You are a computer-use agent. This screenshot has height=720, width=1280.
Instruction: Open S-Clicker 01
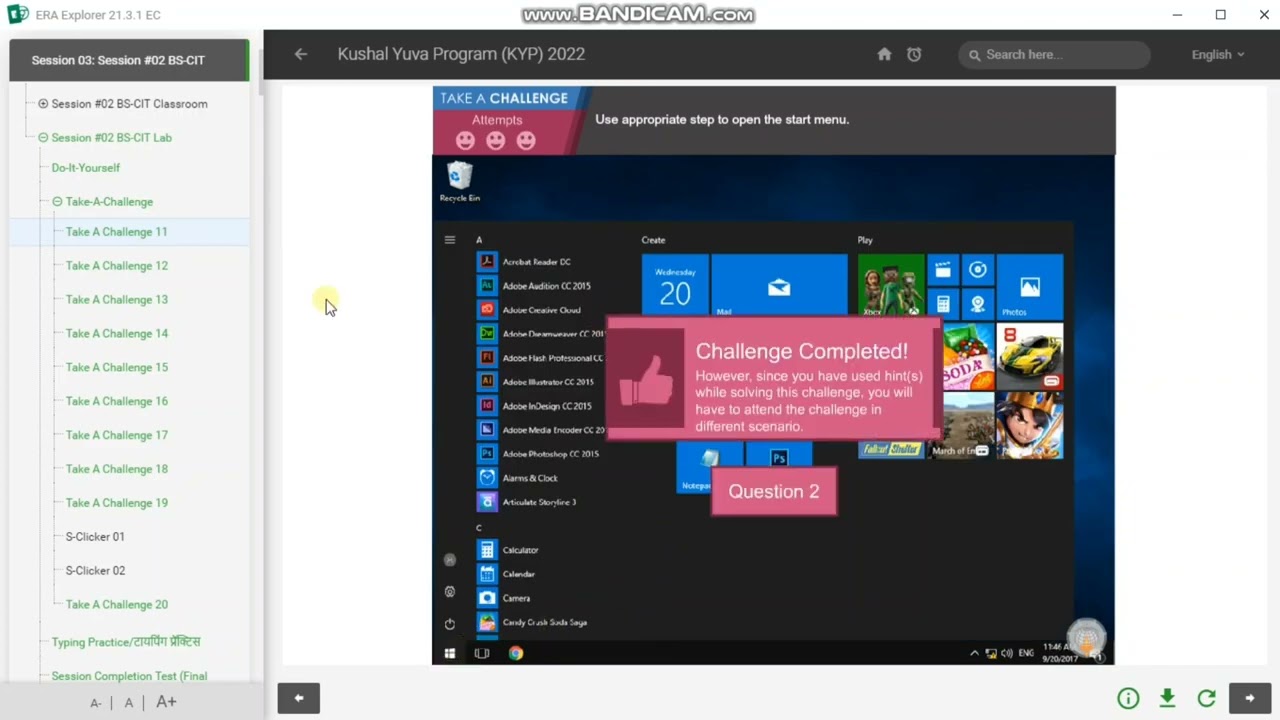95,537
